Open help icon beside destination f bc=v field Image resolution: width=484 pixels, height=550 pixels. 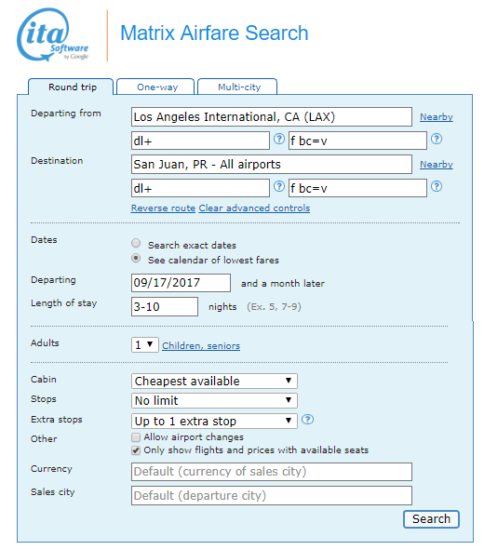click(x=436, y=187)
